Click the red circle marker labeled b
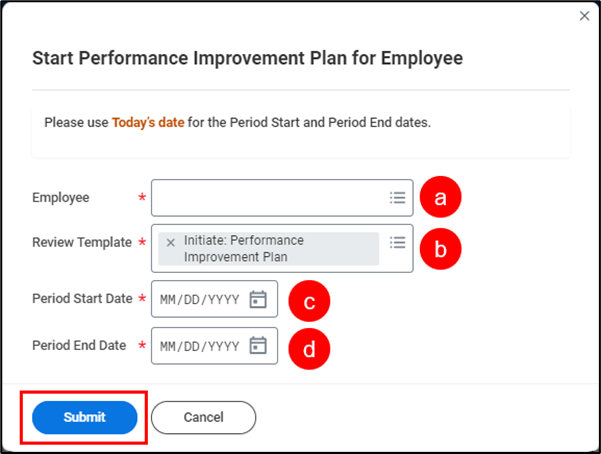 point(440,249)
